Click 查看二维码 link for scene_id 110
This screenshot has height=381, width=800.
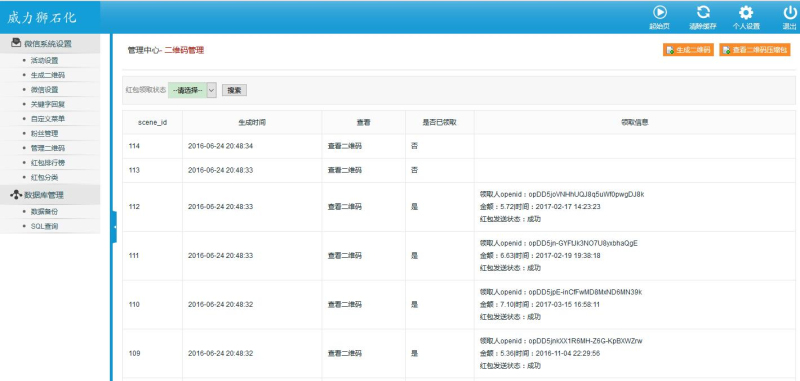coord(344,304)
